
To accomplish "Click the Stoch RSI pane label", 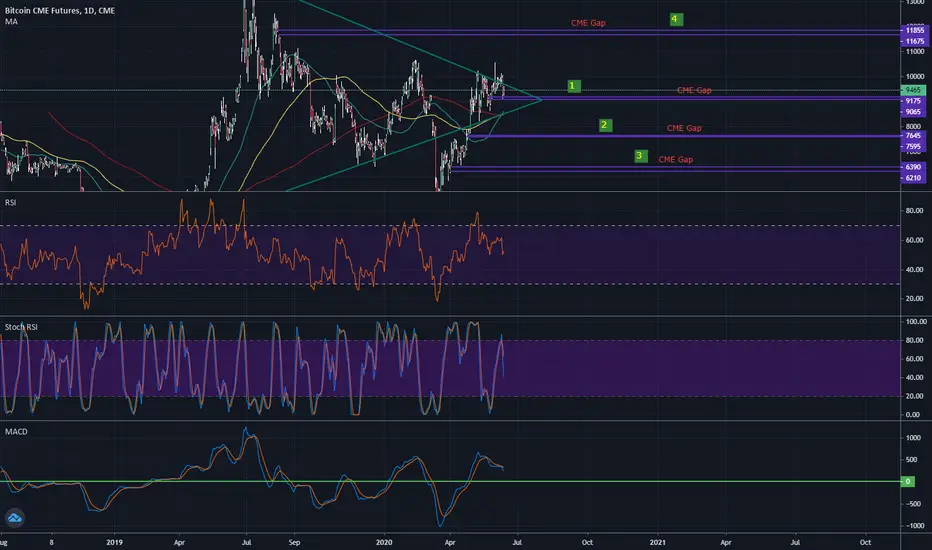I will pyautogui.click(x=21, y=327).
